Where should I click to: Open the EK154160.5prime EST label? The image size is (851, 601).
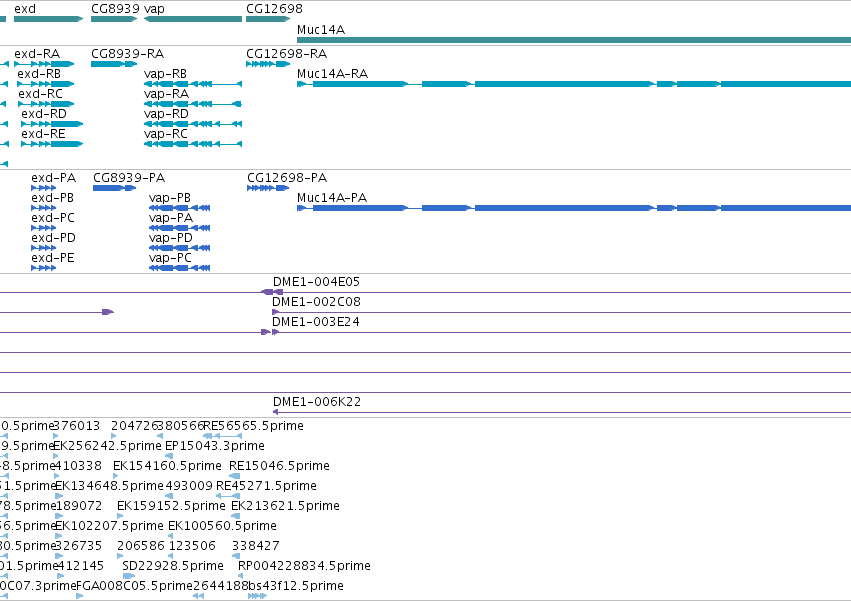pos(167,466)
